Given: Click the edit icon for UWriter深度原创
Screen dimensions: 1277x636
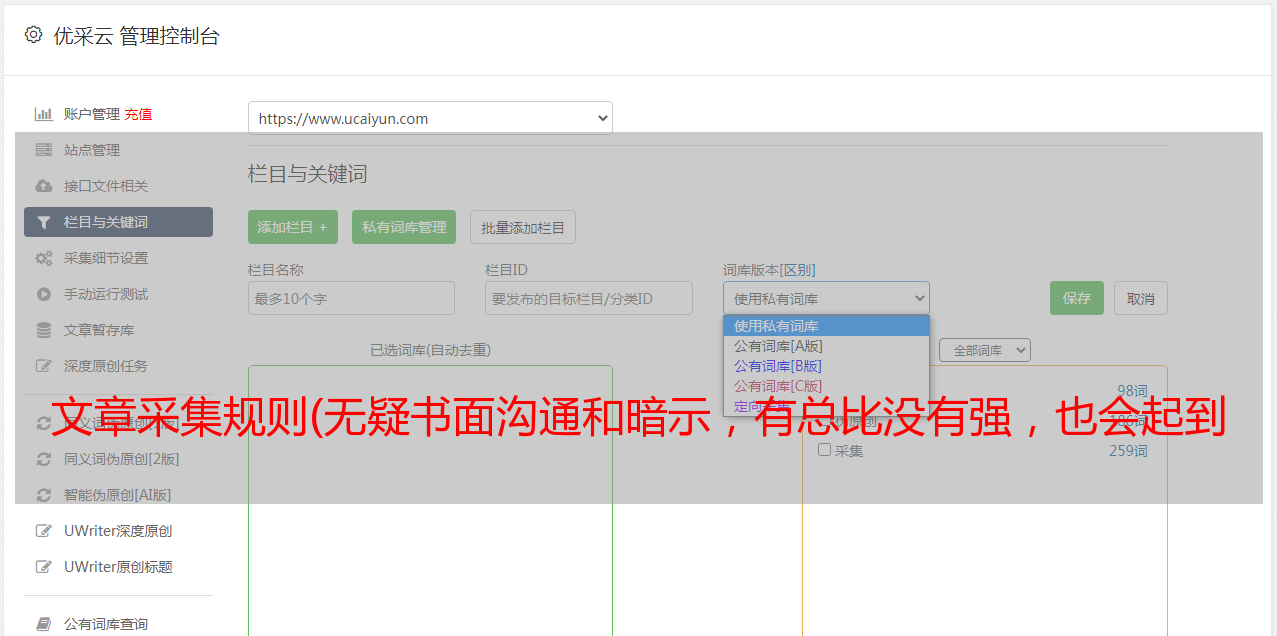Looking at the screenshot, I should [x=44, y=531].
